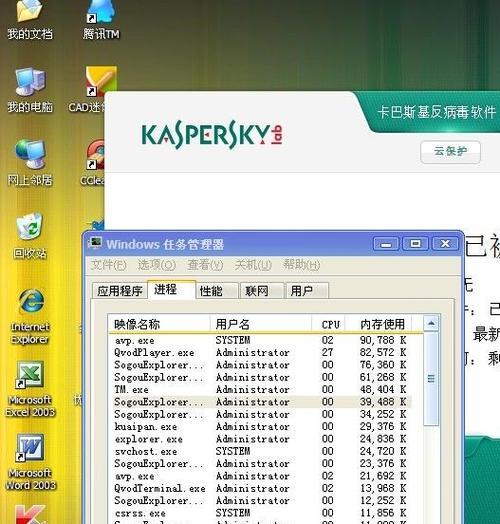
Task: Open the 查看(V) menu
Action: 205,265
